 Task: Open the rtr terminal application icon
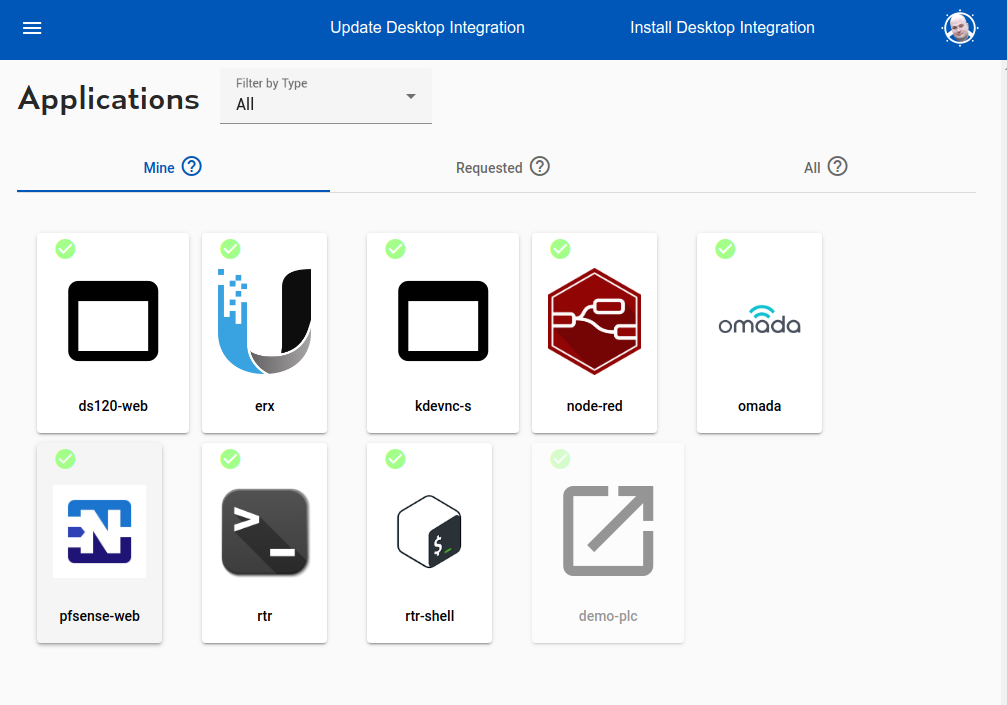pyautogui.click(x=264, y=531)
